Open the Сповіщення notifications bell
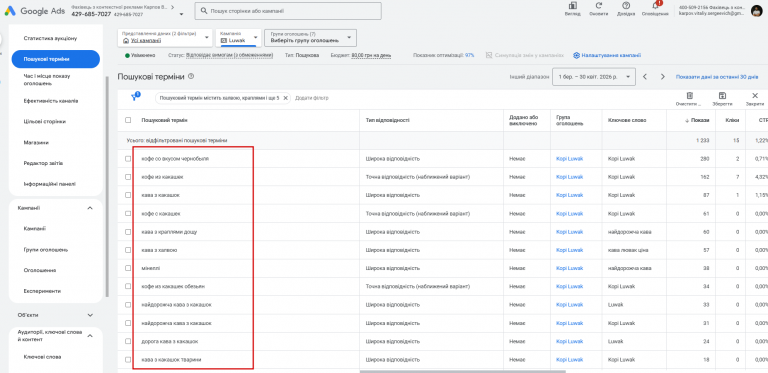768x373 pixels. coord(655,6)
